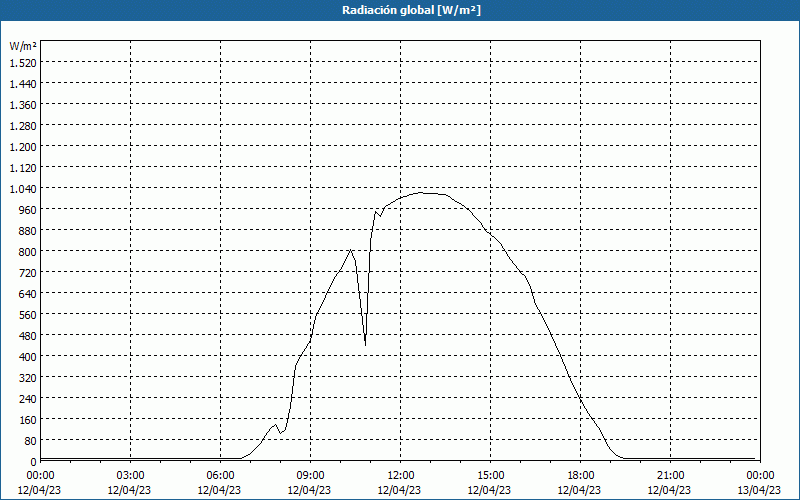800x500 pixels.
Task: Select the 400 y-axis value
Action: [x=28, y=357]
